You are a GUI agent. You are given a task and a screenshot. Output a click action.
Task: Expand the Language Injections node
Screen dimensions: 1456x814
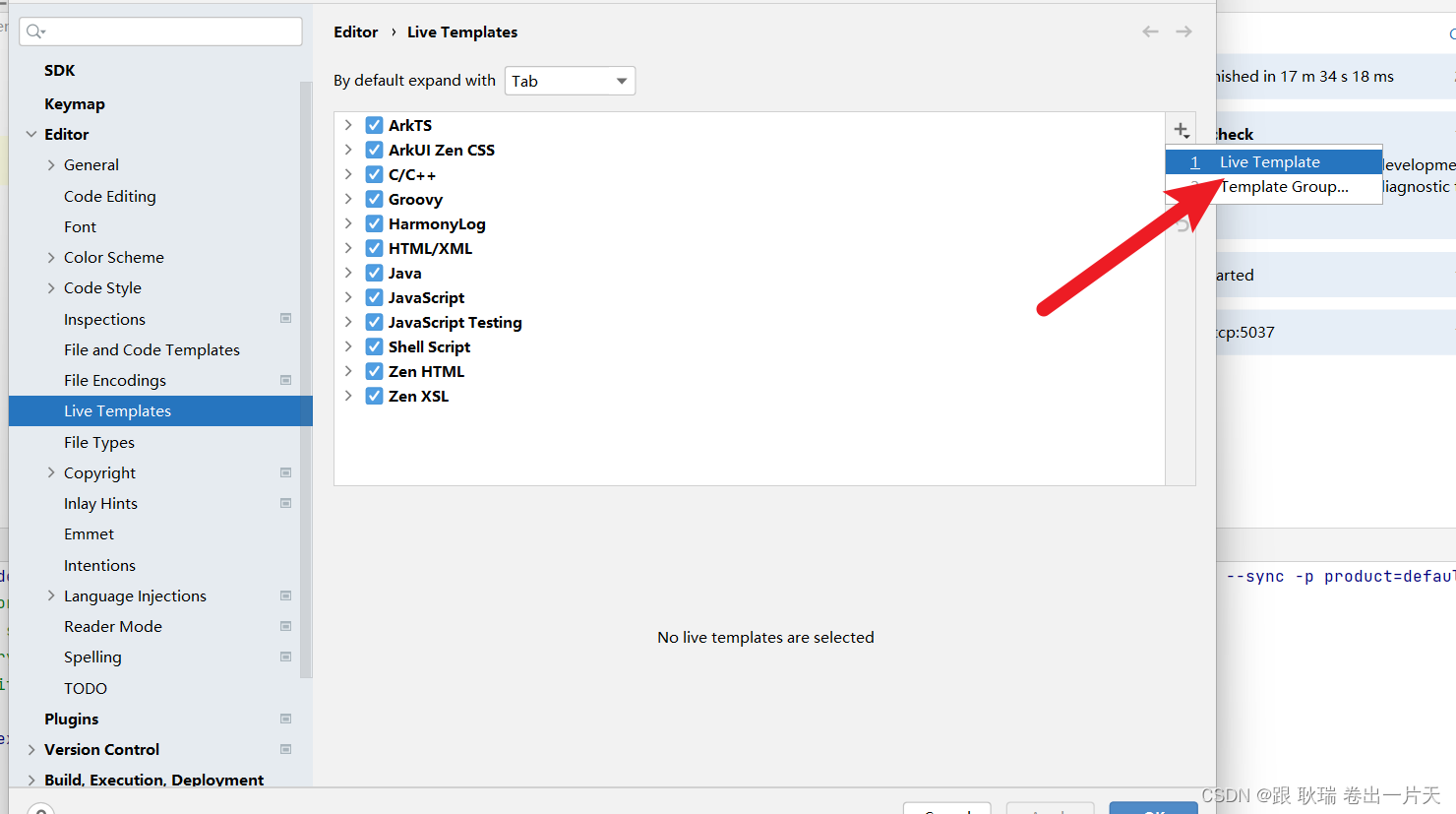pos(51,595)
